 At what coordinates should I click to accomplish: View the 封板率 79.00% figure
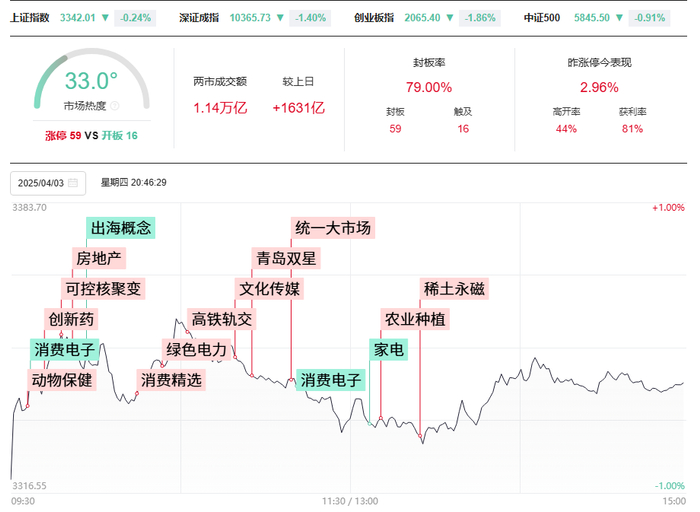point(429,87)
